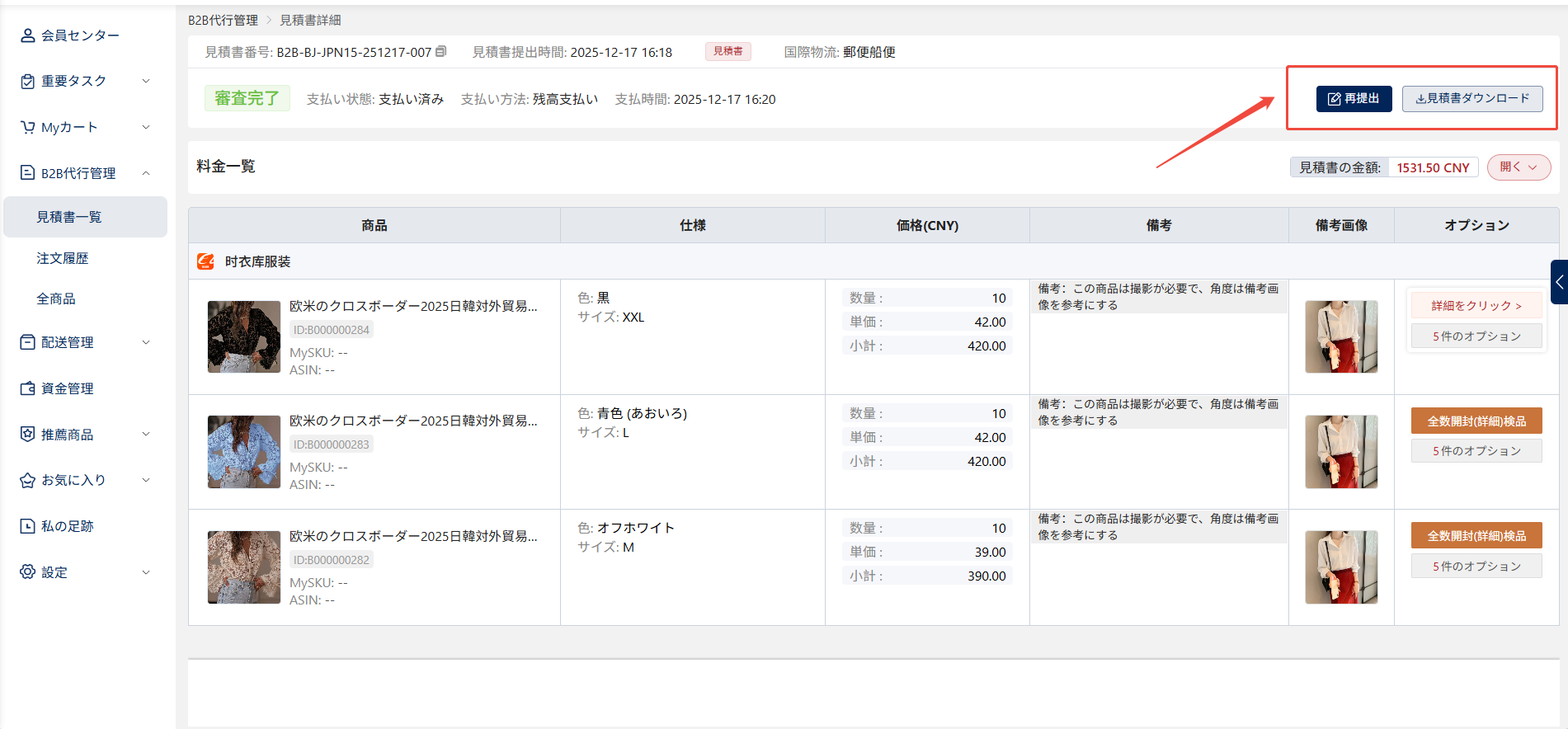The width and height of the screenshot is (1568, 729).
Task: Expand the 配送管理 menu chevron
Action: click(x=146, y=342)
